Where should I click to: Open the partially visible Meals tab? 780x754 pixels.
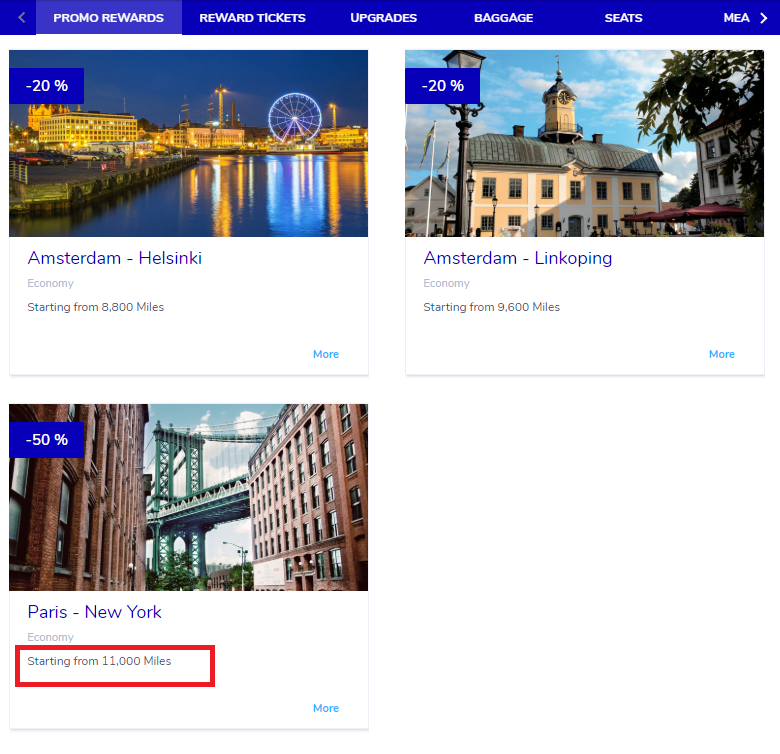point(736,18)
